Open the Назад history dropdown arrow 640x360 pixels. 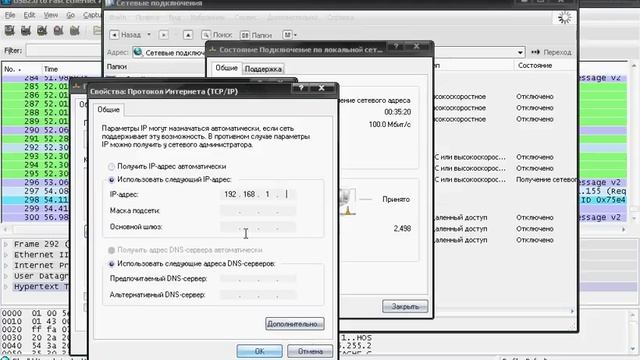click(x=149, y=35)
